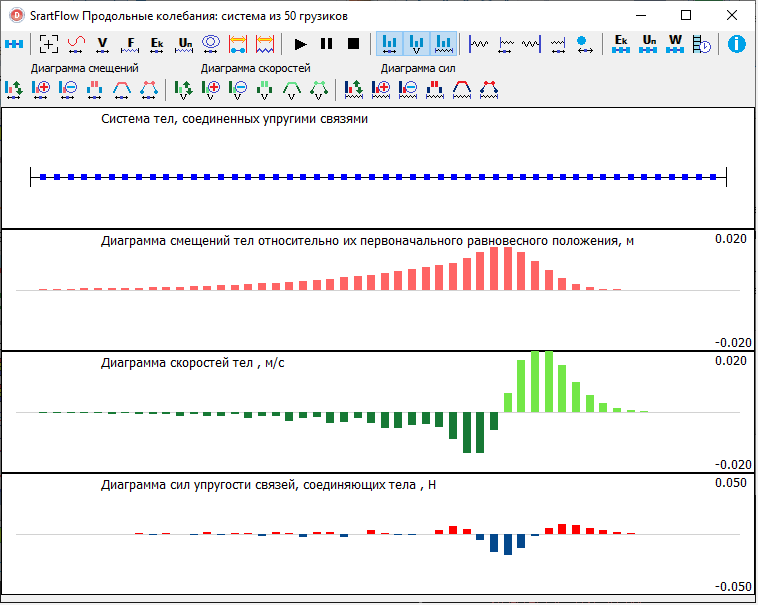Click the displacement diagram title text

367,241
